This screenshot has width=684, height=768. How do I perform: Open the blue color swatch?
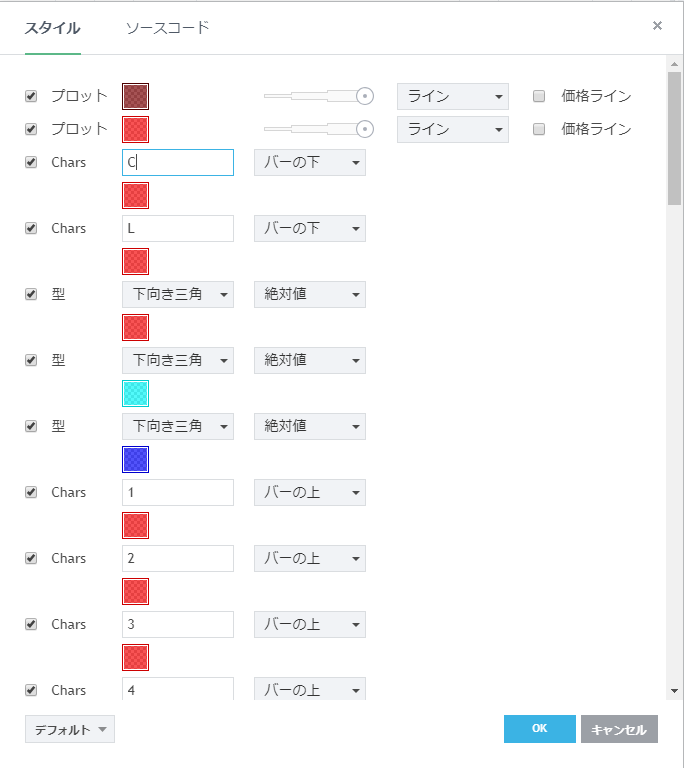pyautogui.click(x=135, y=459)
